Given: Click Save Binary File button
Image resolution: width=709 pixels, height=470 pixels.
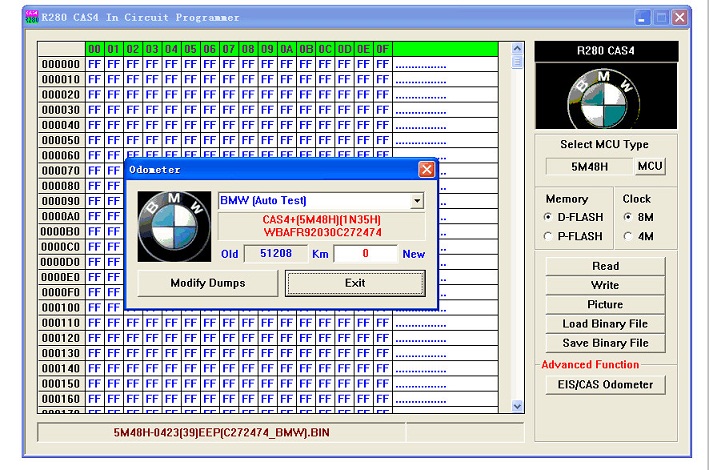Looking at the screenshot, I should point(605,343).
